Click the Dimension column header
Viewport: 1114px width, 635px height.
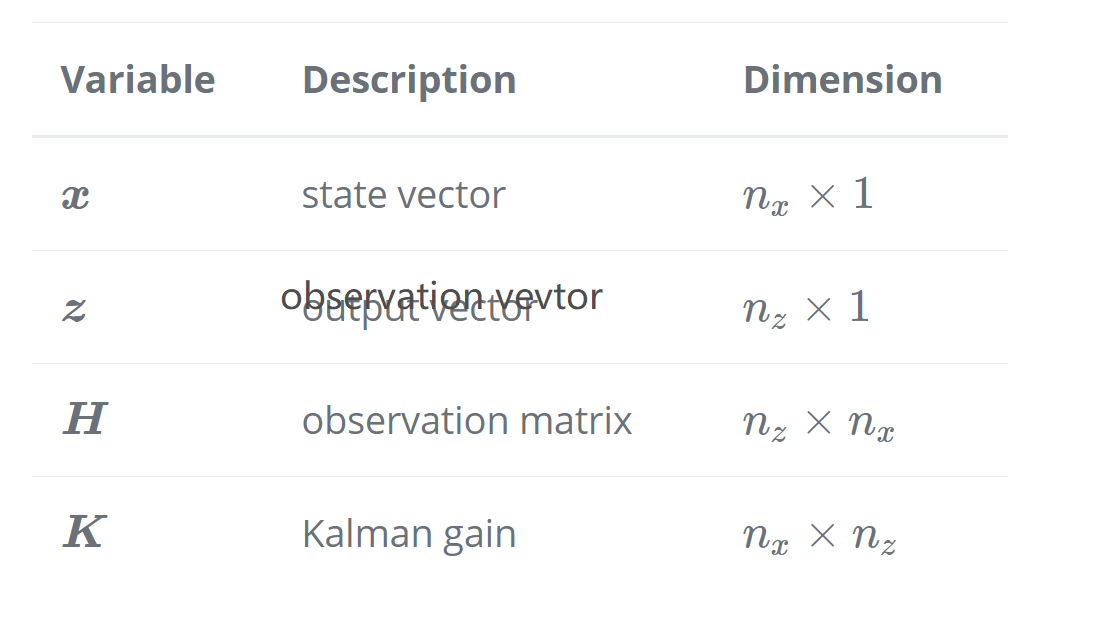pyautogui.click(x=843, y=80)
